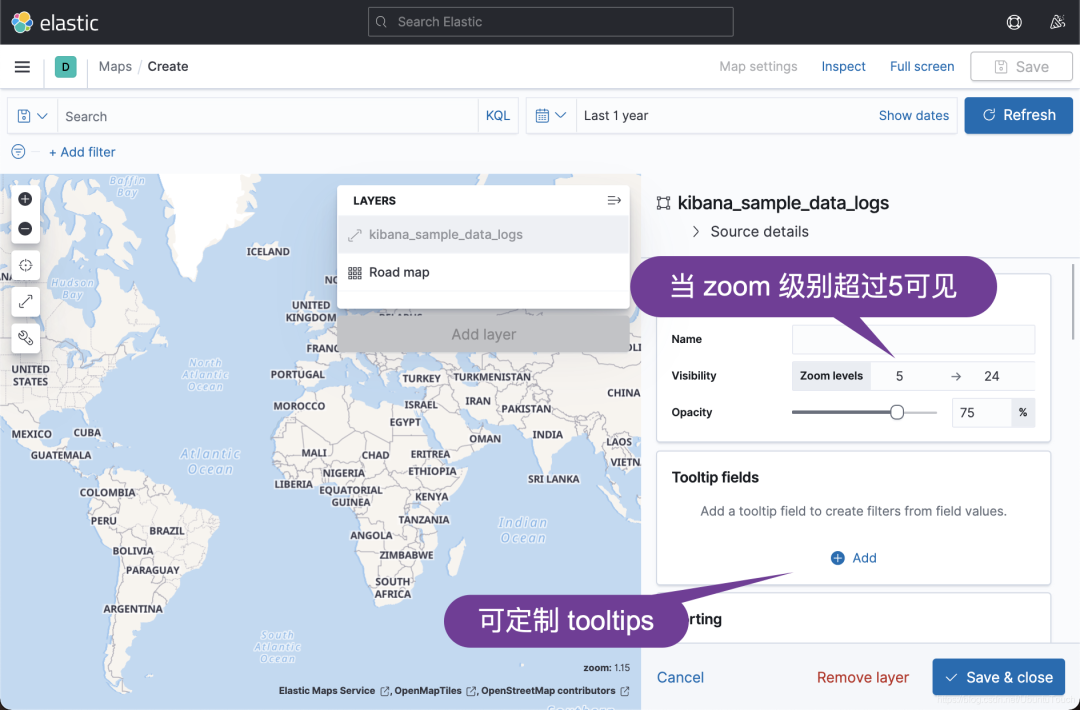Select the Road map layer
Image resolution: width=1080 pixels, height=710 pixels.
[484, 273]
